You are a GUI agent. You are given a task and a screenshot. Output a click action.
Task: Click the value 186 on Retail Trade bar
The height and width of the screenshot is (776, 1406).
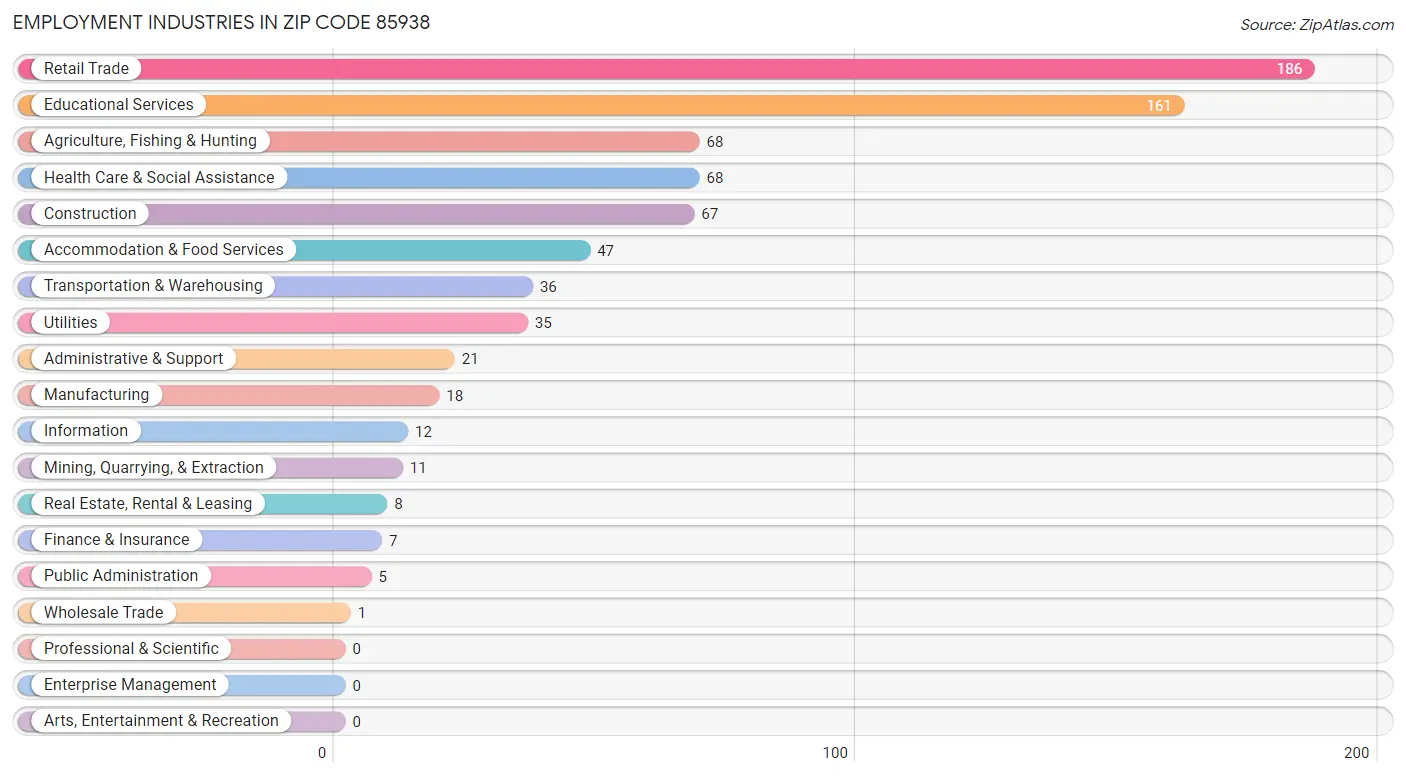1289,69
